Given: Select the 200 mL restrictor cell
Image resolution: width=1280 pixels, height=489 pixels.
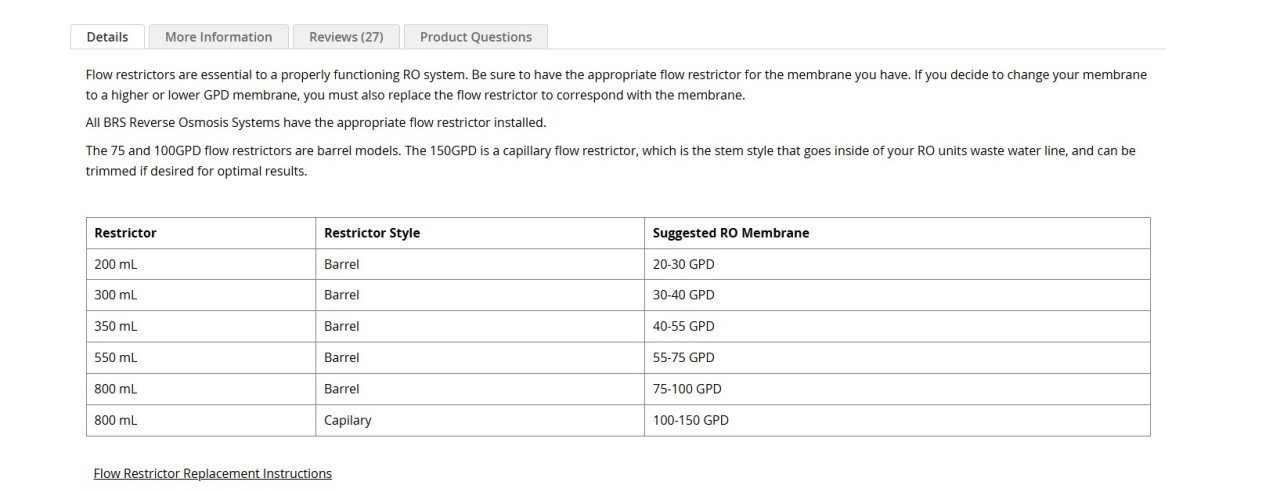Looking at the screenshot, I should pos(116,264).
